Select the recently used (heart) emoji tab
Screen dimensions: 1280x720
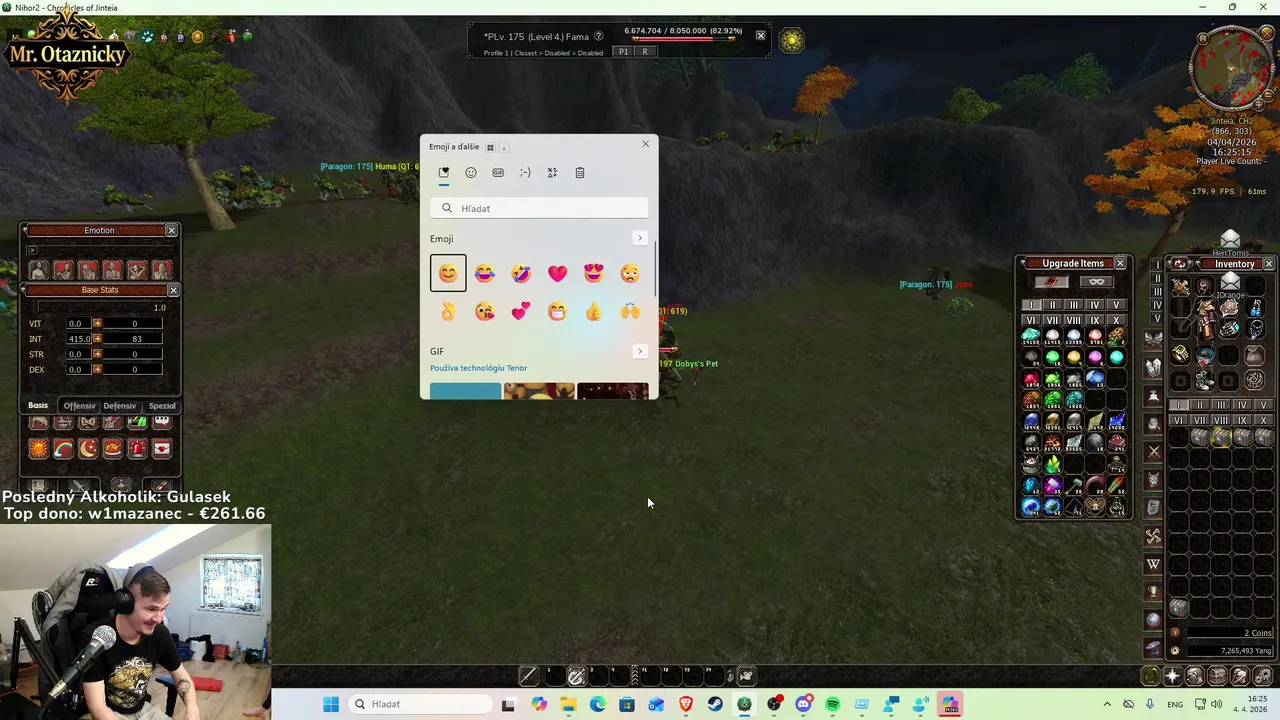tap(444, 173)
